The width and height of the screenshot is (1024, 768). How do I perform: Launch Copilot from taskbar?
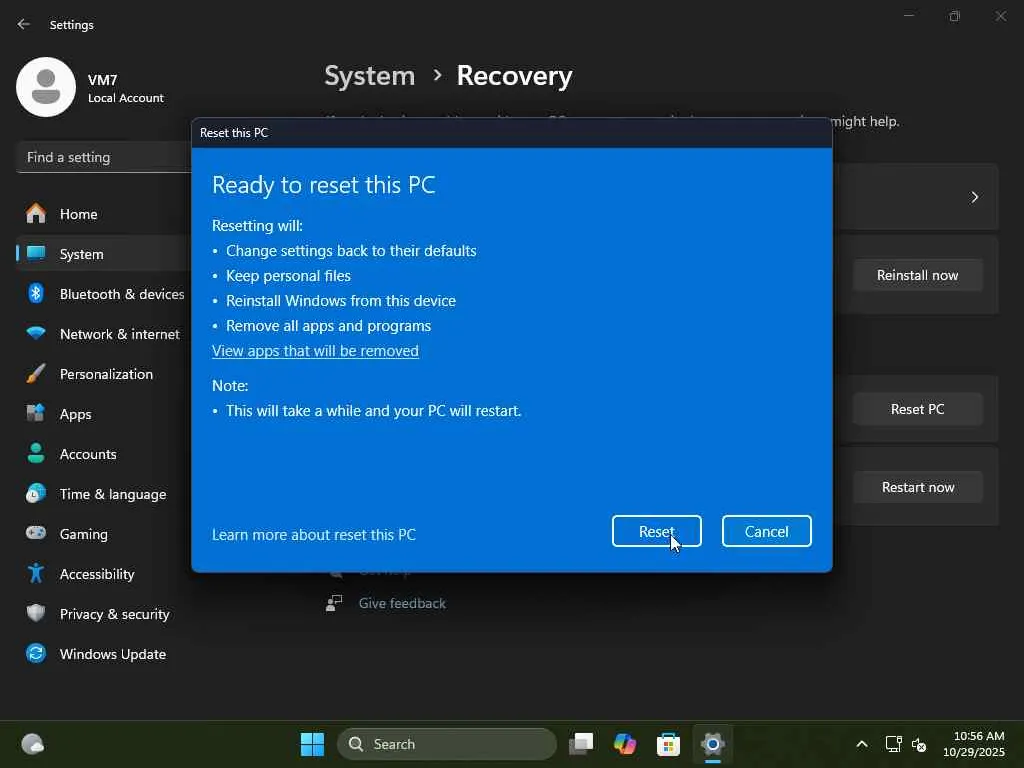click(625, 744)
